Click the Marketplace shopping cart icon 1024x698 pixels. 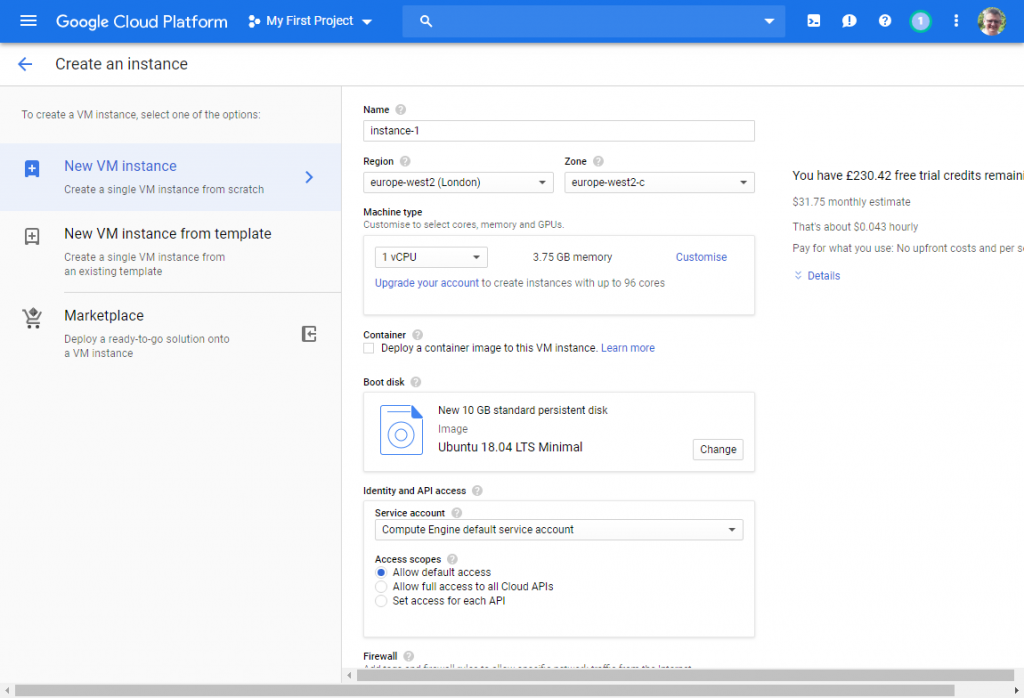[32, 318]
